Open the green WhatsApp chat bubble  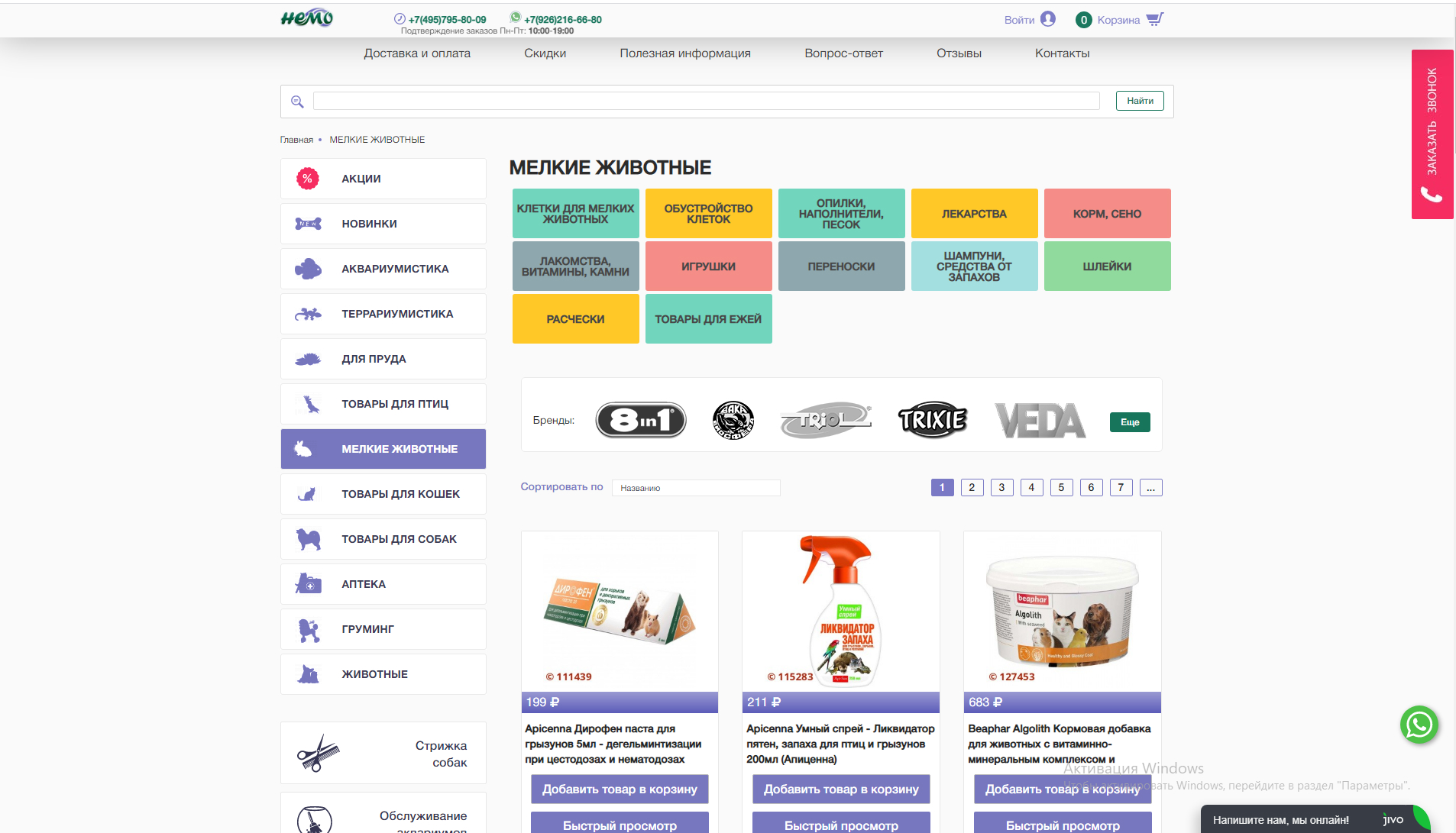[1419, 725]
